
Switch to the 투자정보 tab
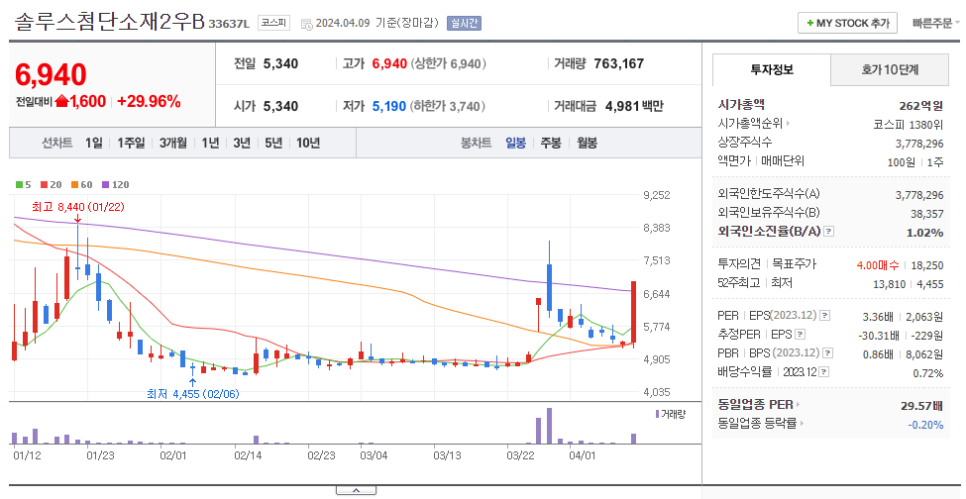point(771,70)
